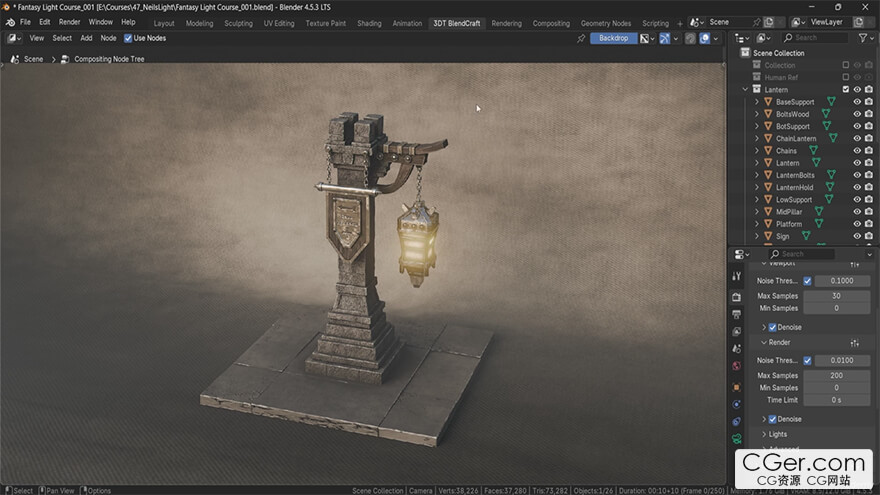Toggle the Backdrop button
This screenshot has width=880, height=495.
tap(613, 38)
